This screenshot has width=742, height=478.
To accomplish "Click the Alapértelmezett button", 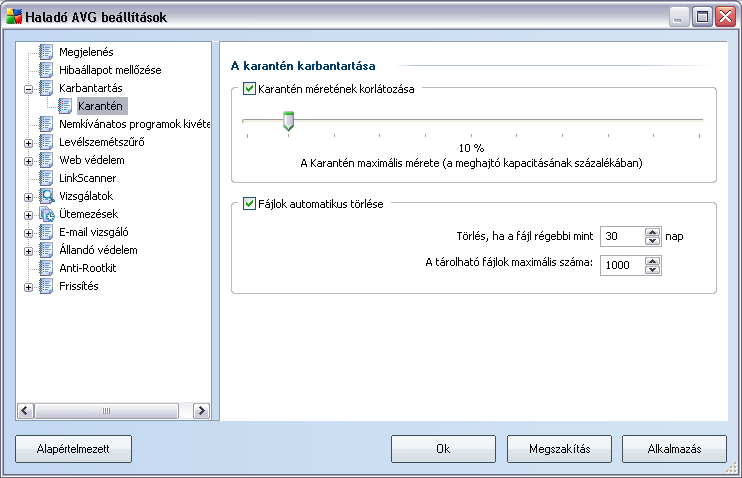I will click(73, 449).
